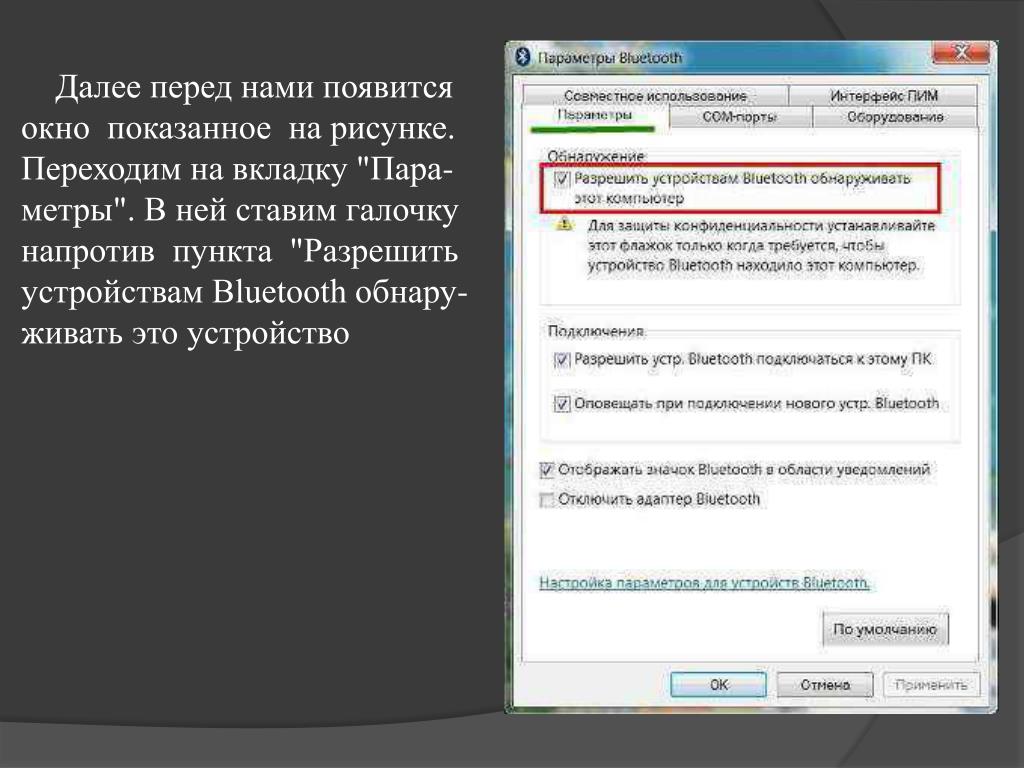This screenshot has height=768, width=1024.
Task: Click the 'Параметры Bluetooth' window title
Action: click(609, 58)
